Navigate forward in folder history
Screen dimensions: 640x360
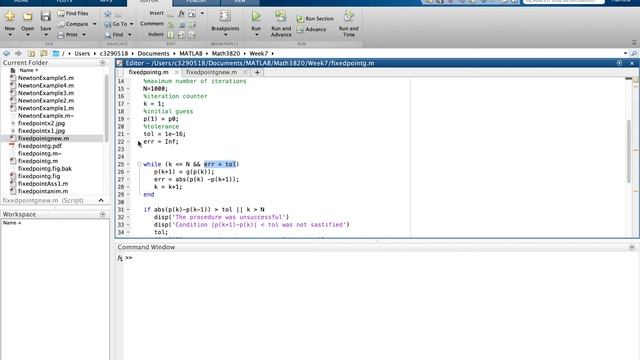click(18, 53)
